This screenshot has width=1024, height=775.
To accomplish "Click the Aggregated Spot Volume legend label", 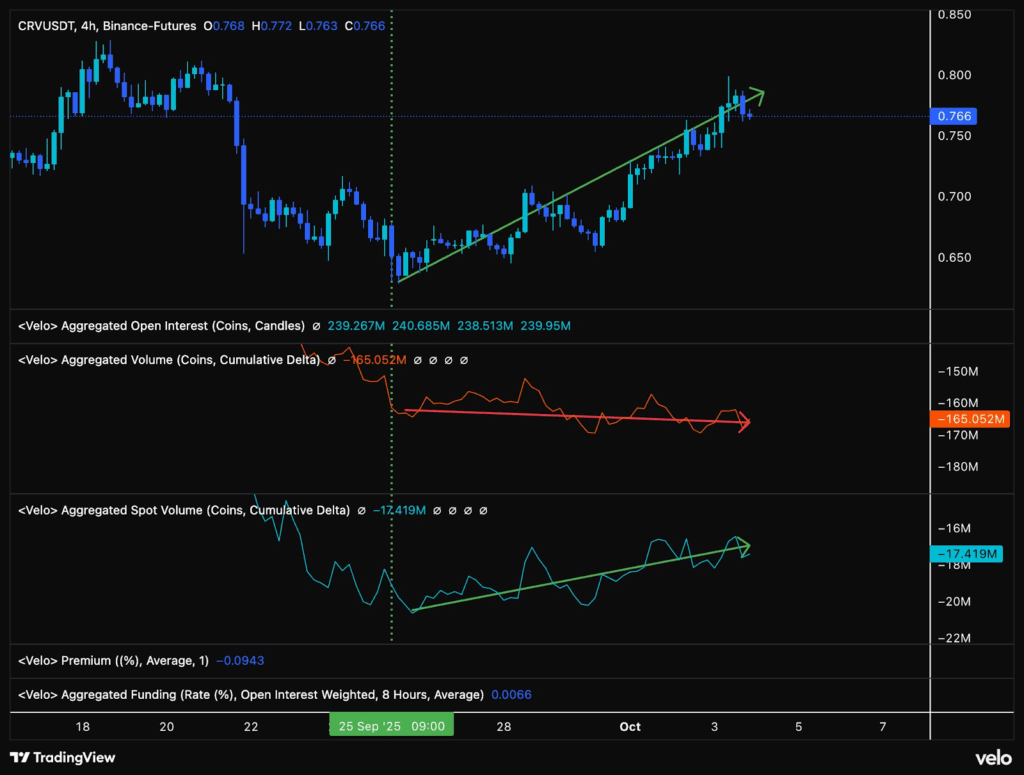I will tap(184, 510).
